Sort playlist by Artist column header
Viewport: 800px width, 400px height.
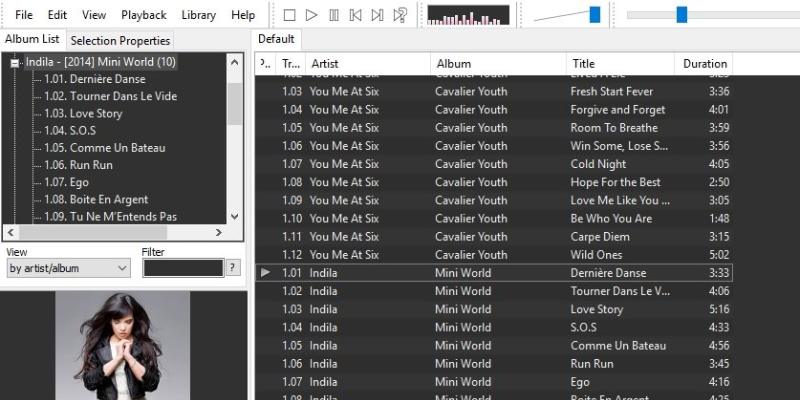(367, 64)
